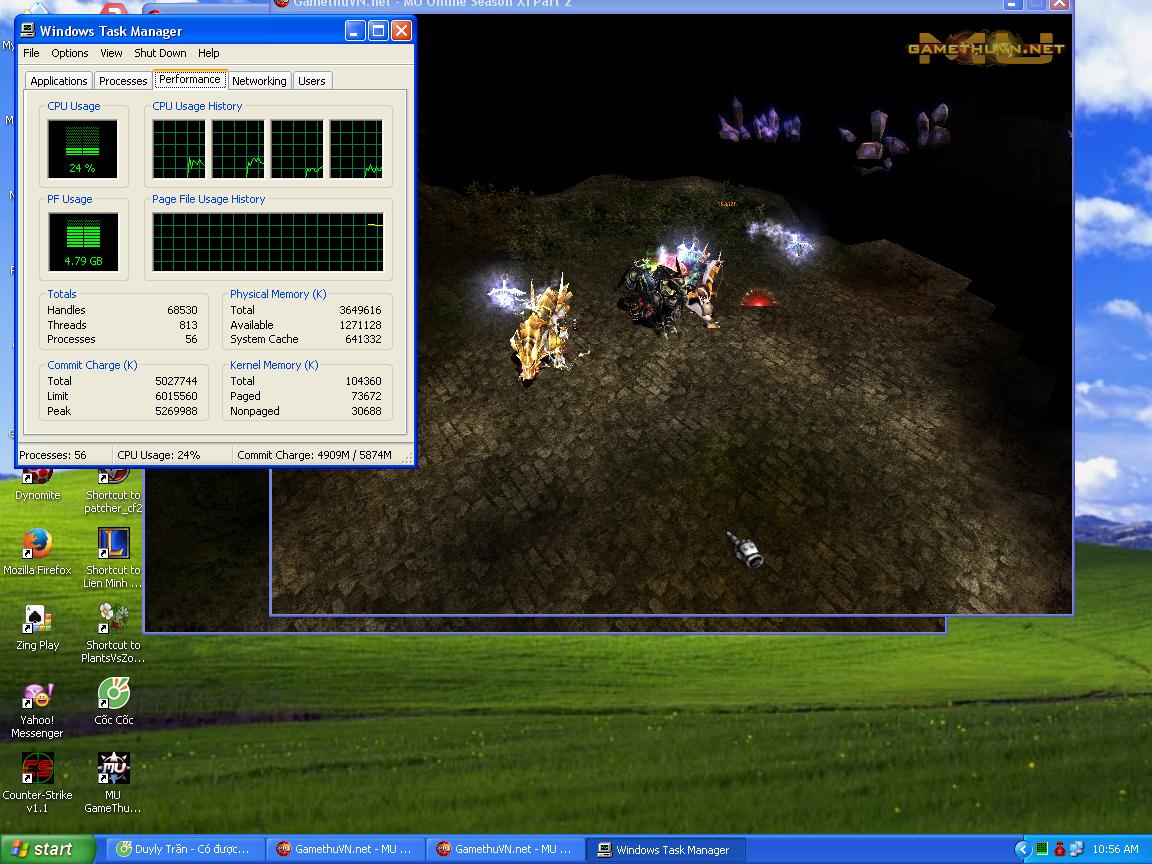Click the white gauntlet cursor in the game
Viewport: 1152px width, 864px height.
point(746,550)
